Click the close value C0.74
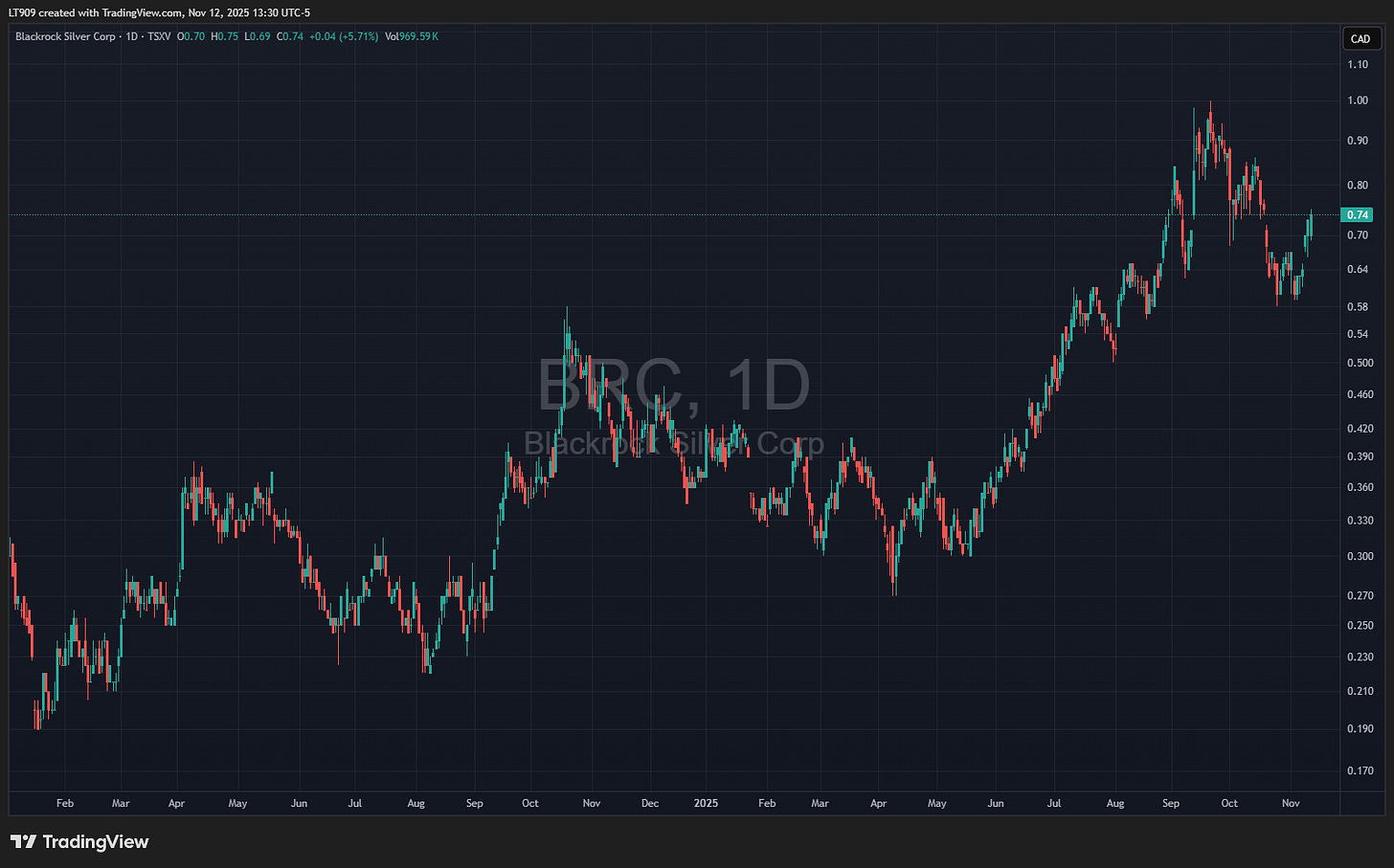1394x868 pixels. (290, 36)
